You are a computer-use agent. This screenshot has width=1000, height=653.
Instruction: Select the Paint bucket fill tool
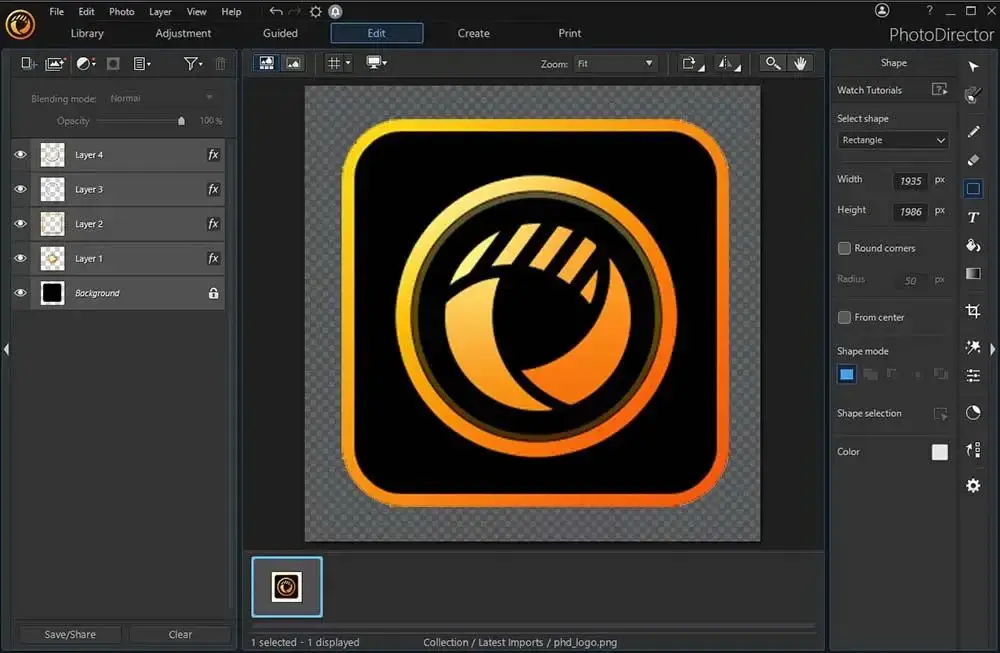click(973, 246)
